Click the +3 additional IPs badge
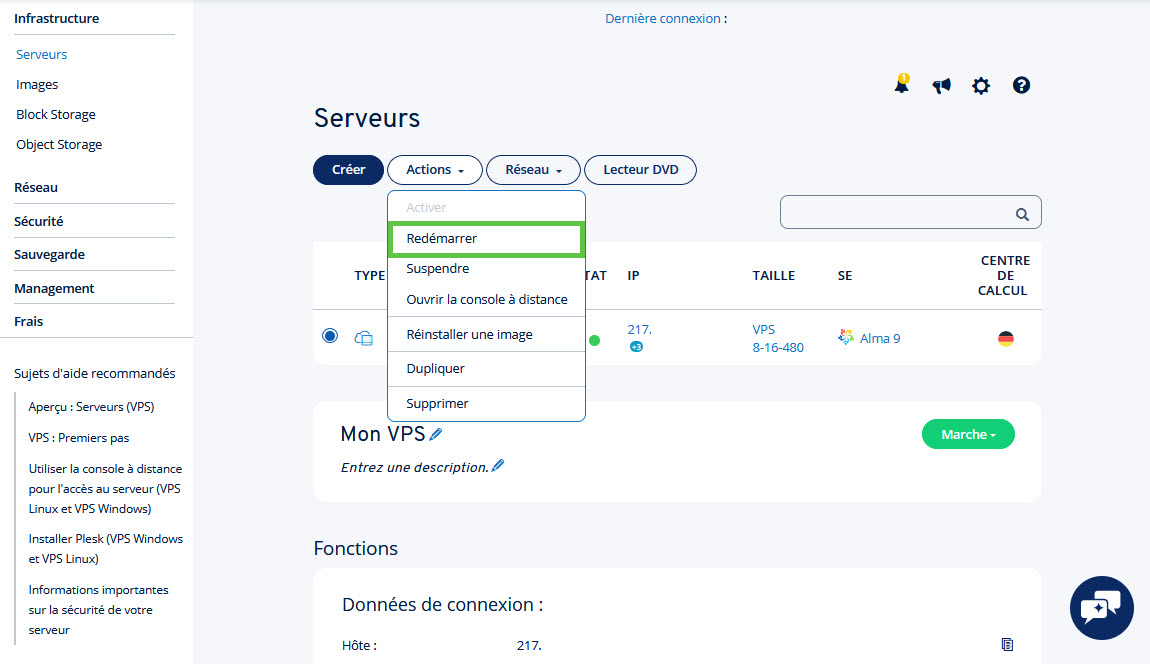1150x664 pixels. click(636, 347)
